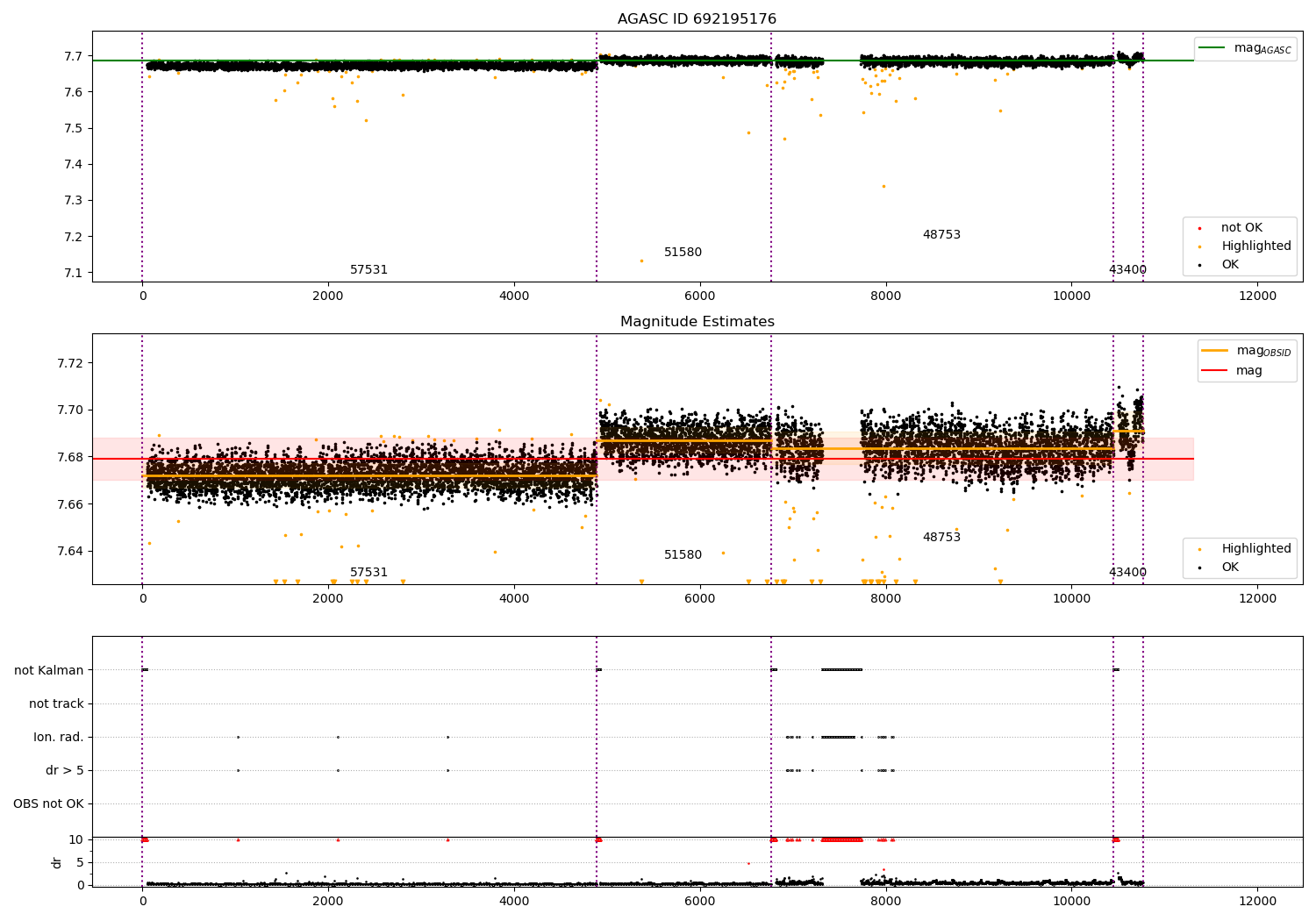Click the 'not track' axis label
This screenshot has width=1316, height=921.
(x=56, y=703)
